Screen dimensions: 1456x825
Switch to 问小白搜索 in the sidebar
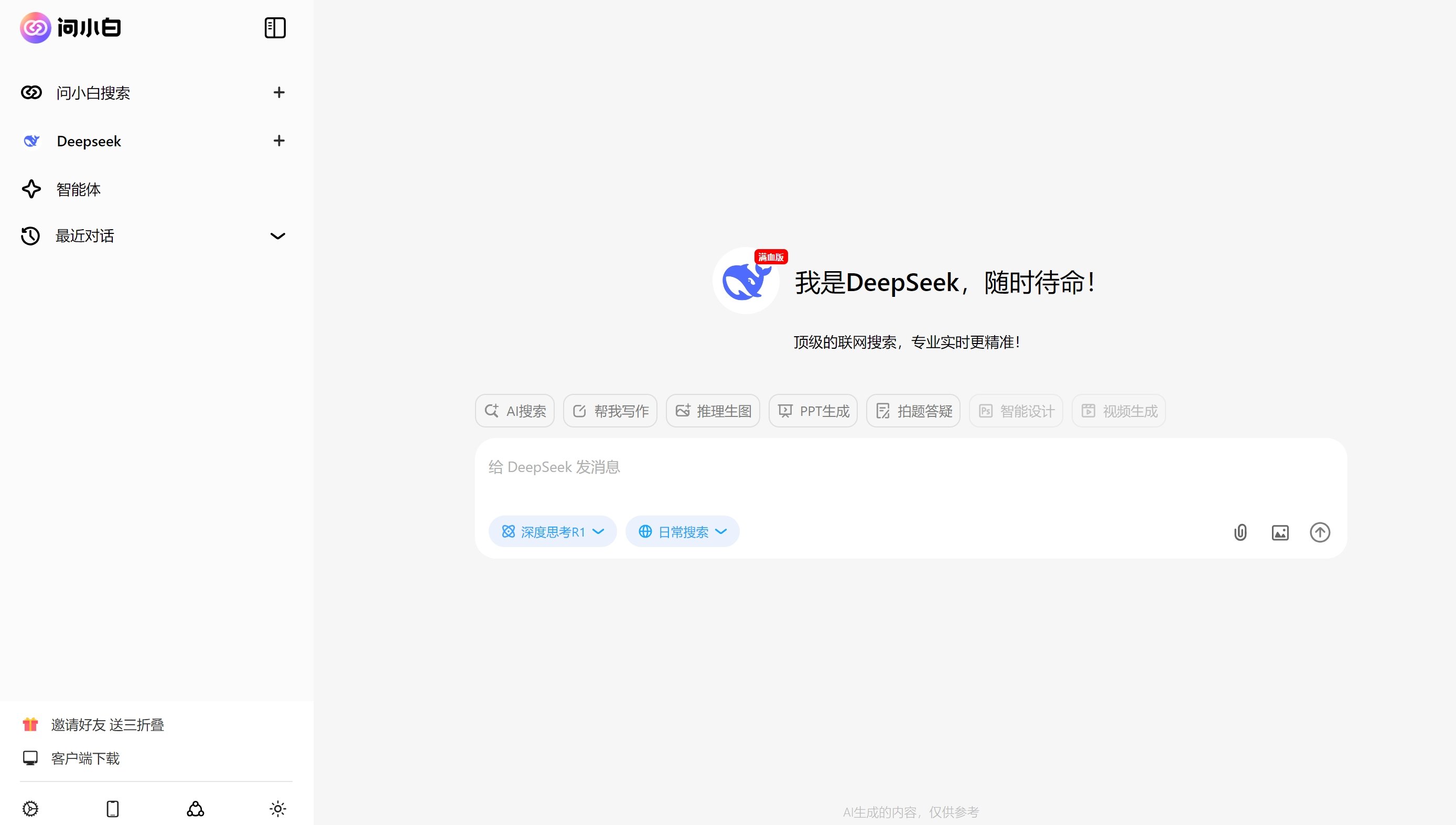coord(93,93)
